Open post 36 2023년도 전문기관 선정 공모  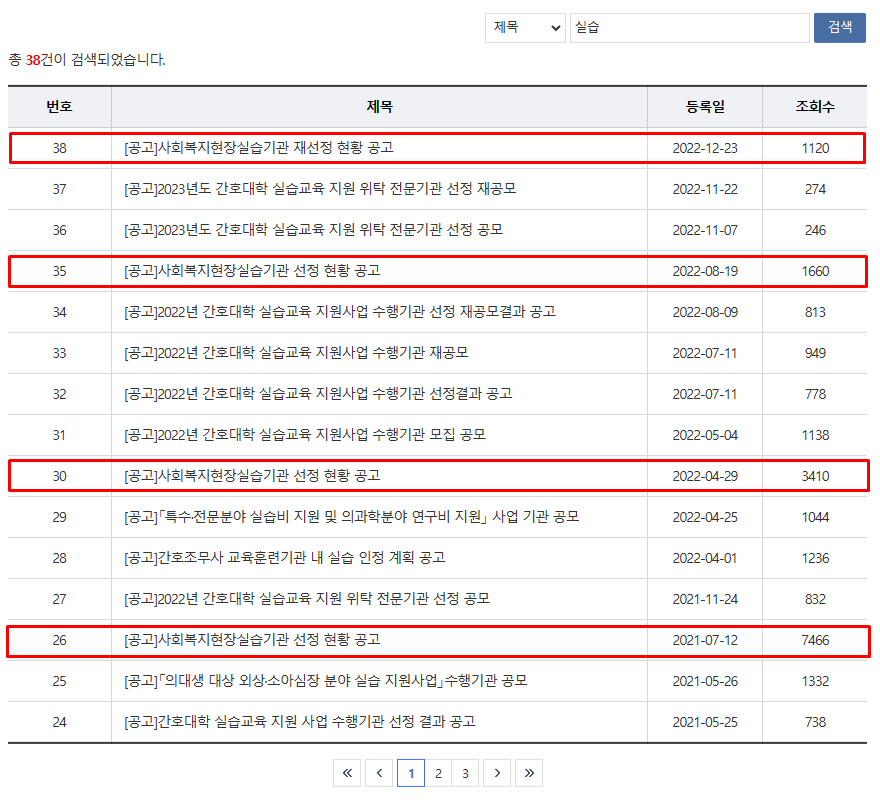point(313,230)
